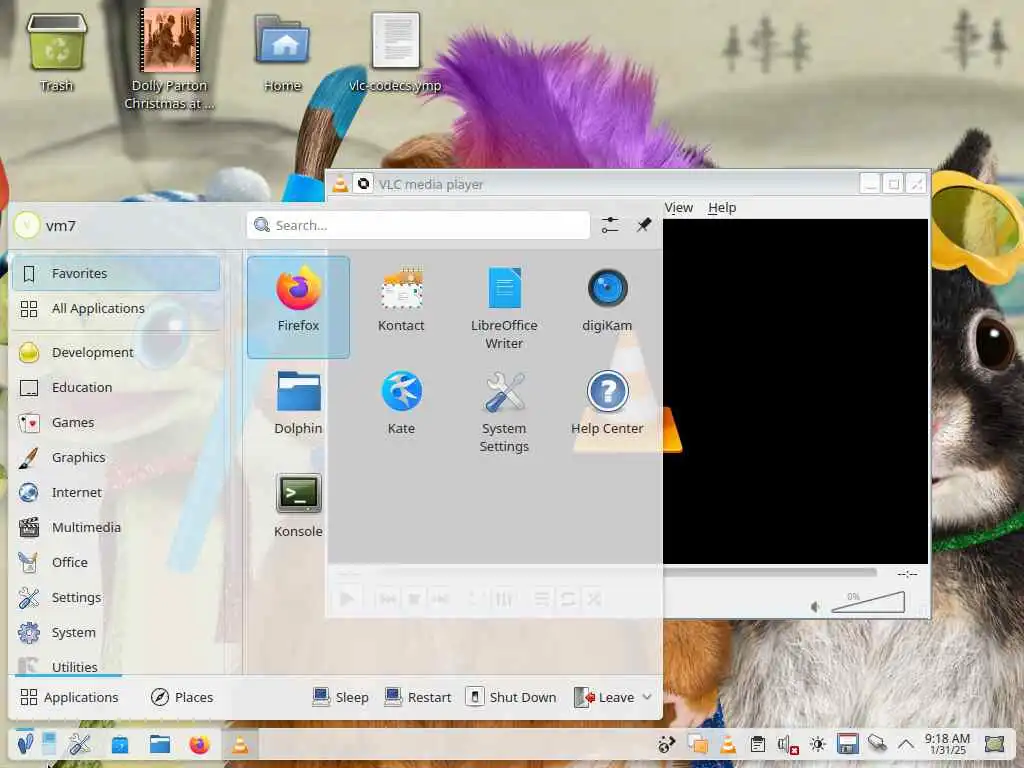Open the Utilities category
The width and height of the screenshot is (1024, 768).
(116, 666)
